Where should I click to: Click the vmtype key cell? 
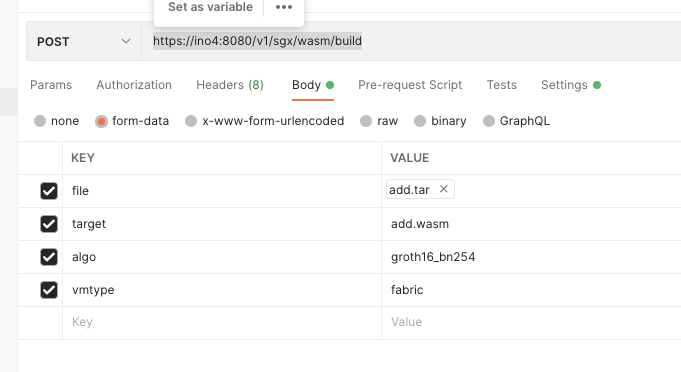[x=222, y=290]
